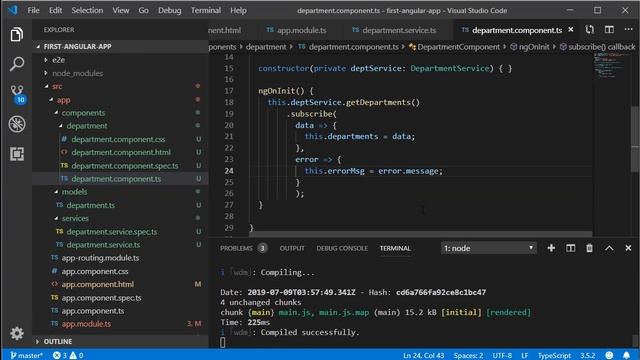The width and height of the screenshot is (640, 360).
Task: Select the TERMINAL panel tab
Action: click(x=395, y=248)
